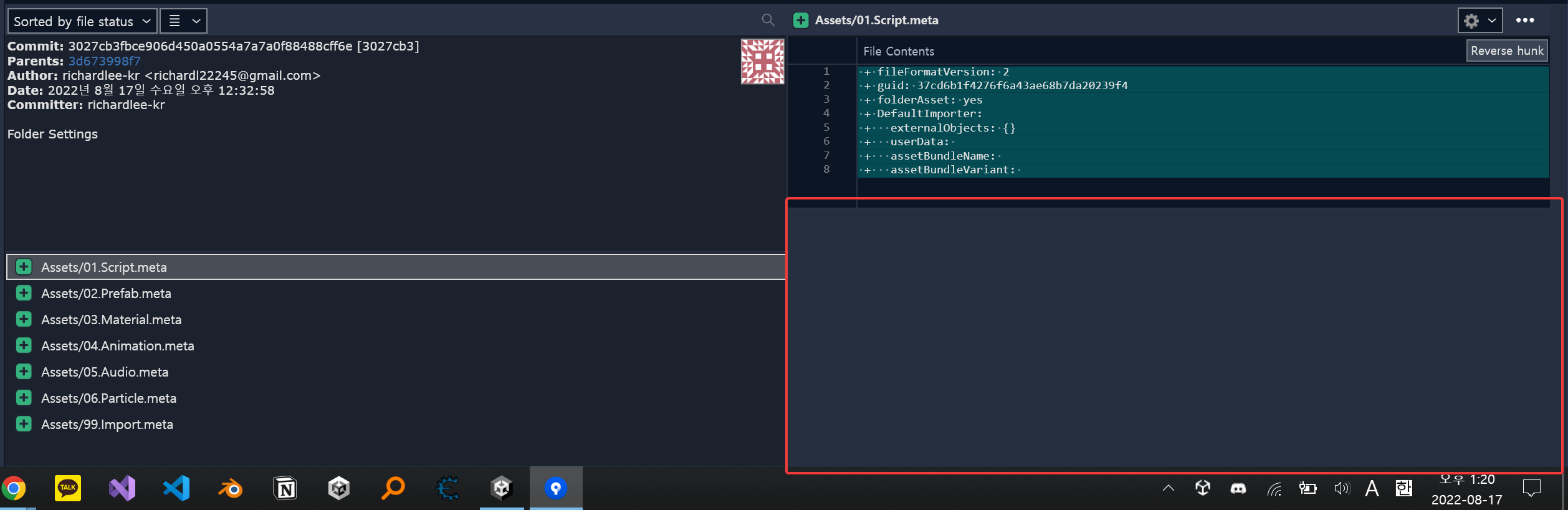Open the battery status tray icon
The image size is (1568, 510).
tap(1307, 488)
